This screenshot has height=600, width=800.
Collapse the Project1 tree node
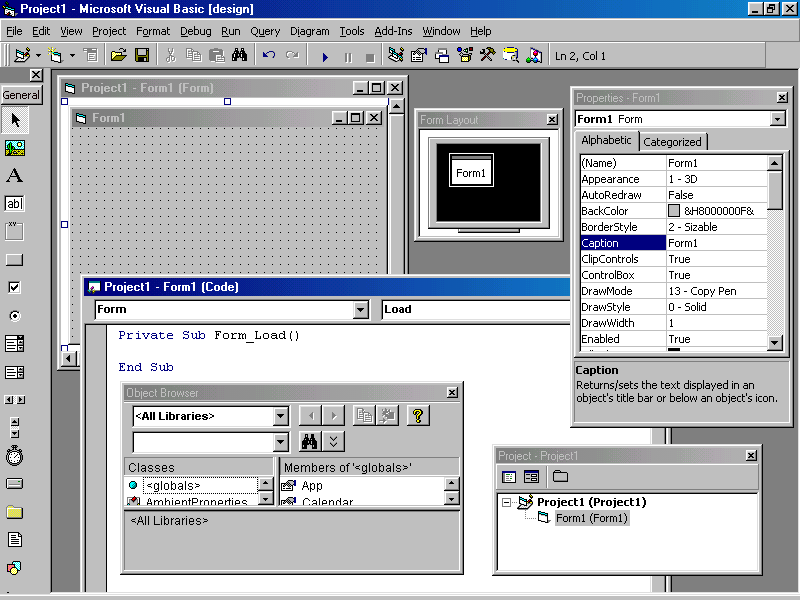tap(506, 503)
